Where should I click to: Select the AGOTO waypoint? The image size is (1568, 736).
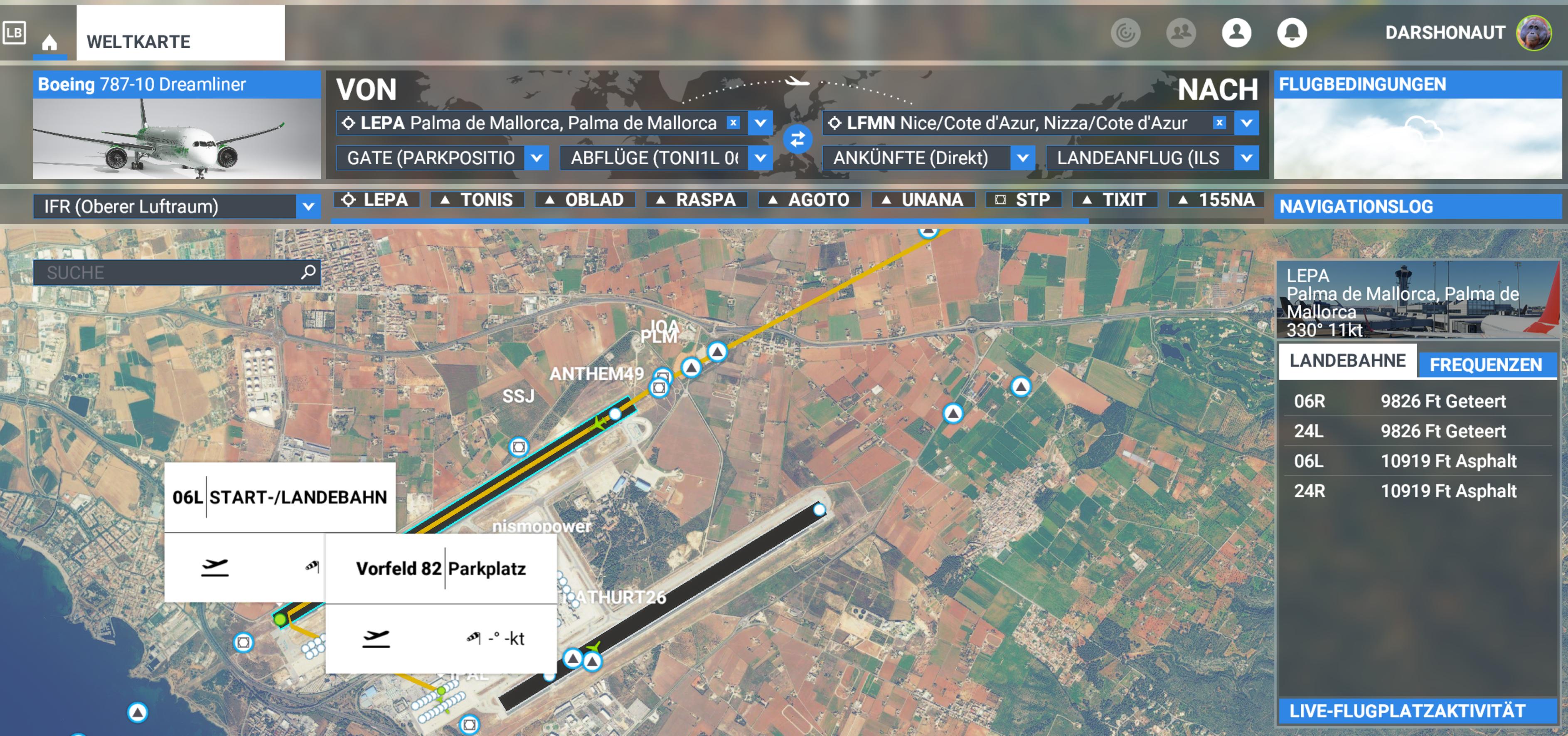[x=809, y=200]
